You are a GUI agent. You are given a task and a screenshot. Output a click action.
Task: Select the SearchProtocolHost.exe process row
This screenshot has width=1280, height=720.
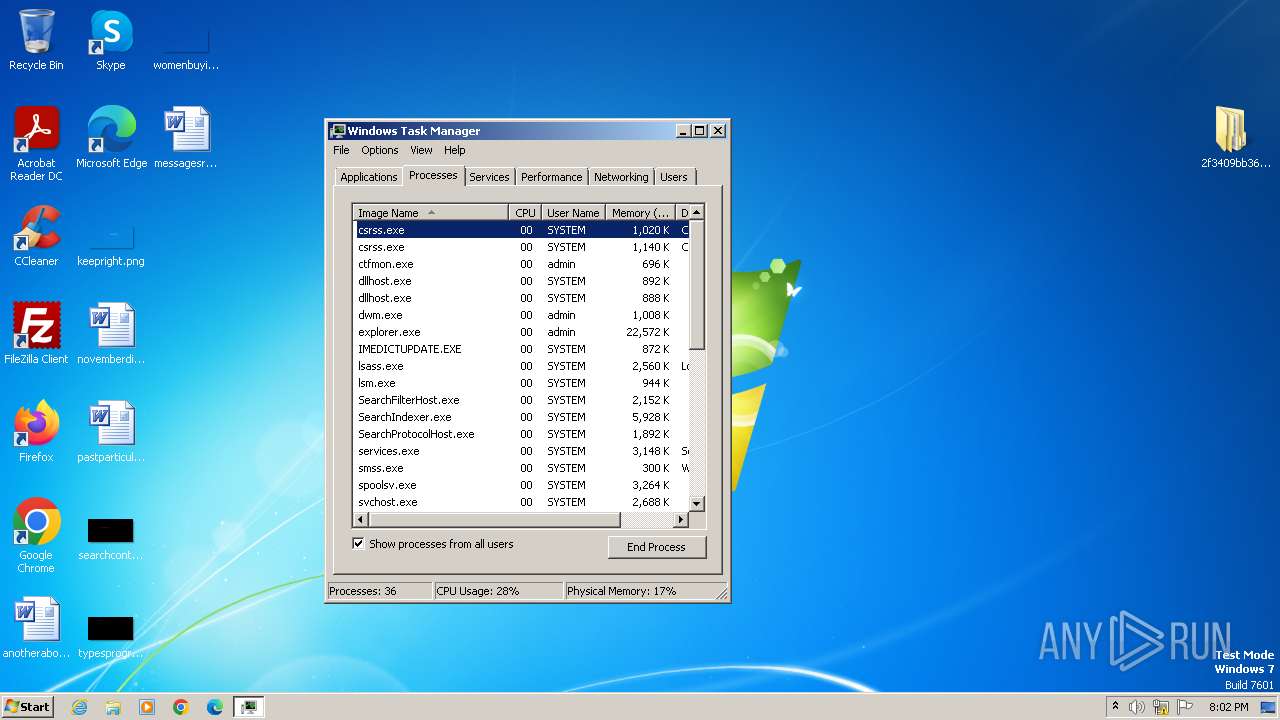point(521,434)
